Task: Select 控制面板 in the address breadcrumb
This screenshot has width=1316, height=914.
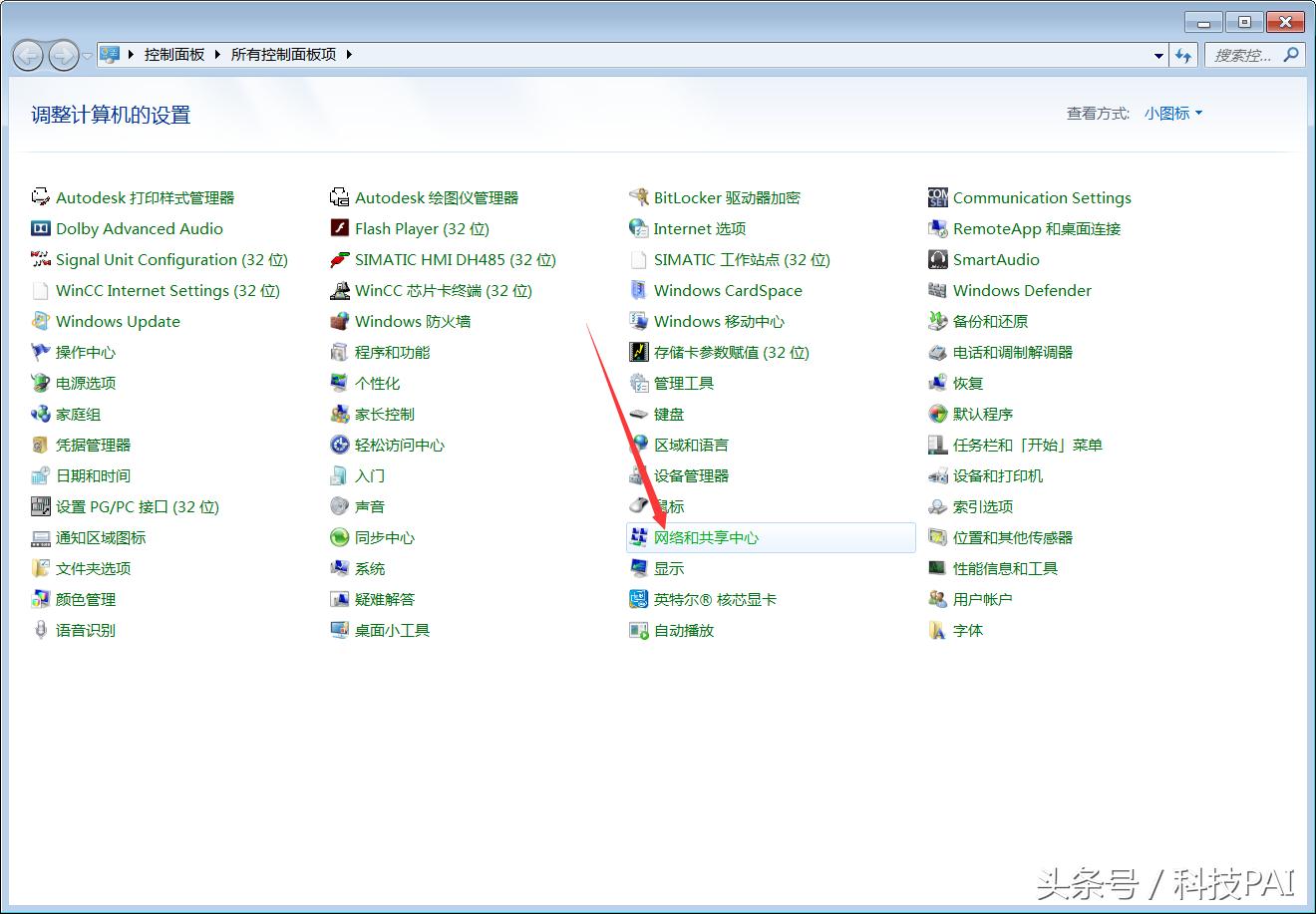Action: (173, 55)
